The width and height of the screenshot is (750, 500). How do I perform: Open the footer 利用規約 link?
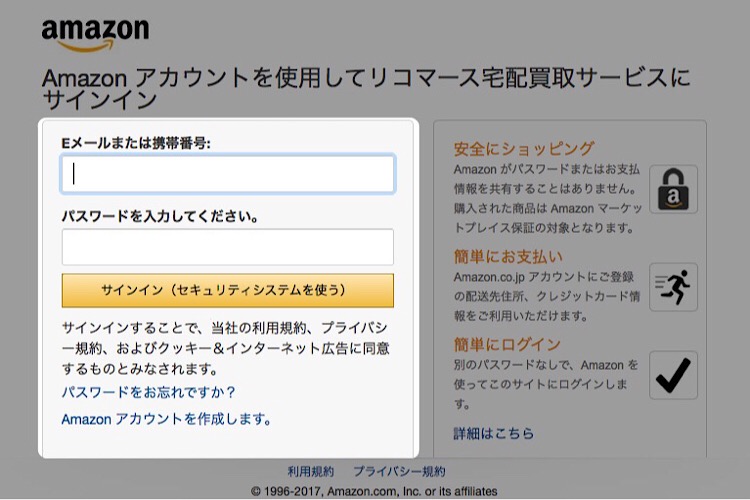pyautogui.click(x=310, y=472)
